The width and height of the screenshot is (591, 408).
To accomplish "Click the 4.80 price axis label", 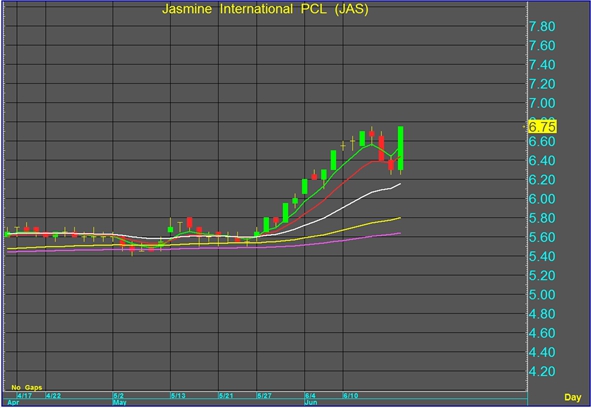I will (x=542, y=314).
